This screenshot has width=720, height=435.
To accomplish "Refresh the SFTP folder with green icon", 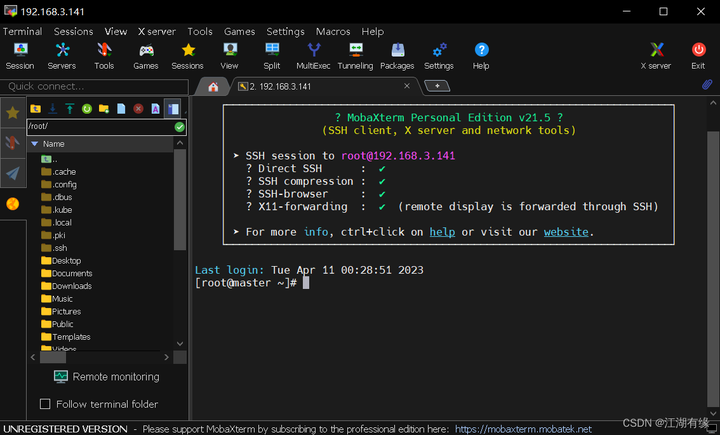I will tap(87, 108).
